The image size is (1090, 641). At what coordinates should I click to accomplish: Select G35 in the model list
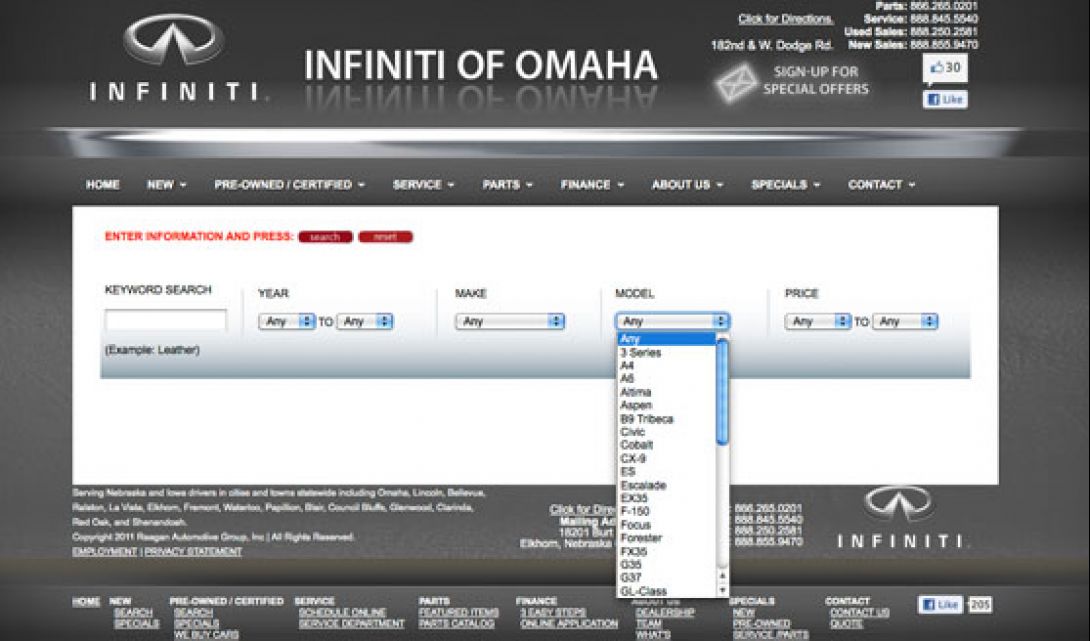[x=666, y=565]
